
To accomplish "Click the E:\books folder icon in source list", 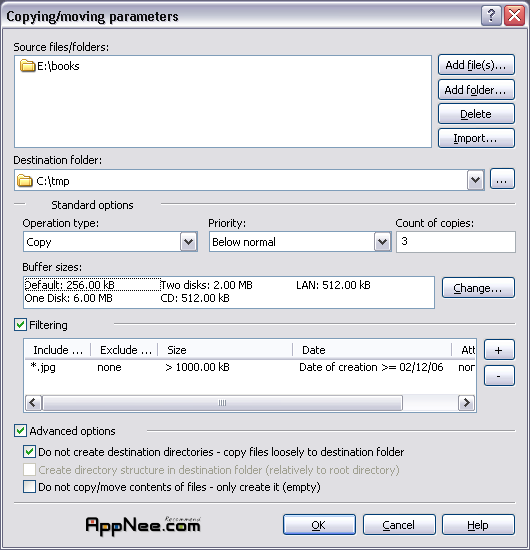I will pos(27,66).
